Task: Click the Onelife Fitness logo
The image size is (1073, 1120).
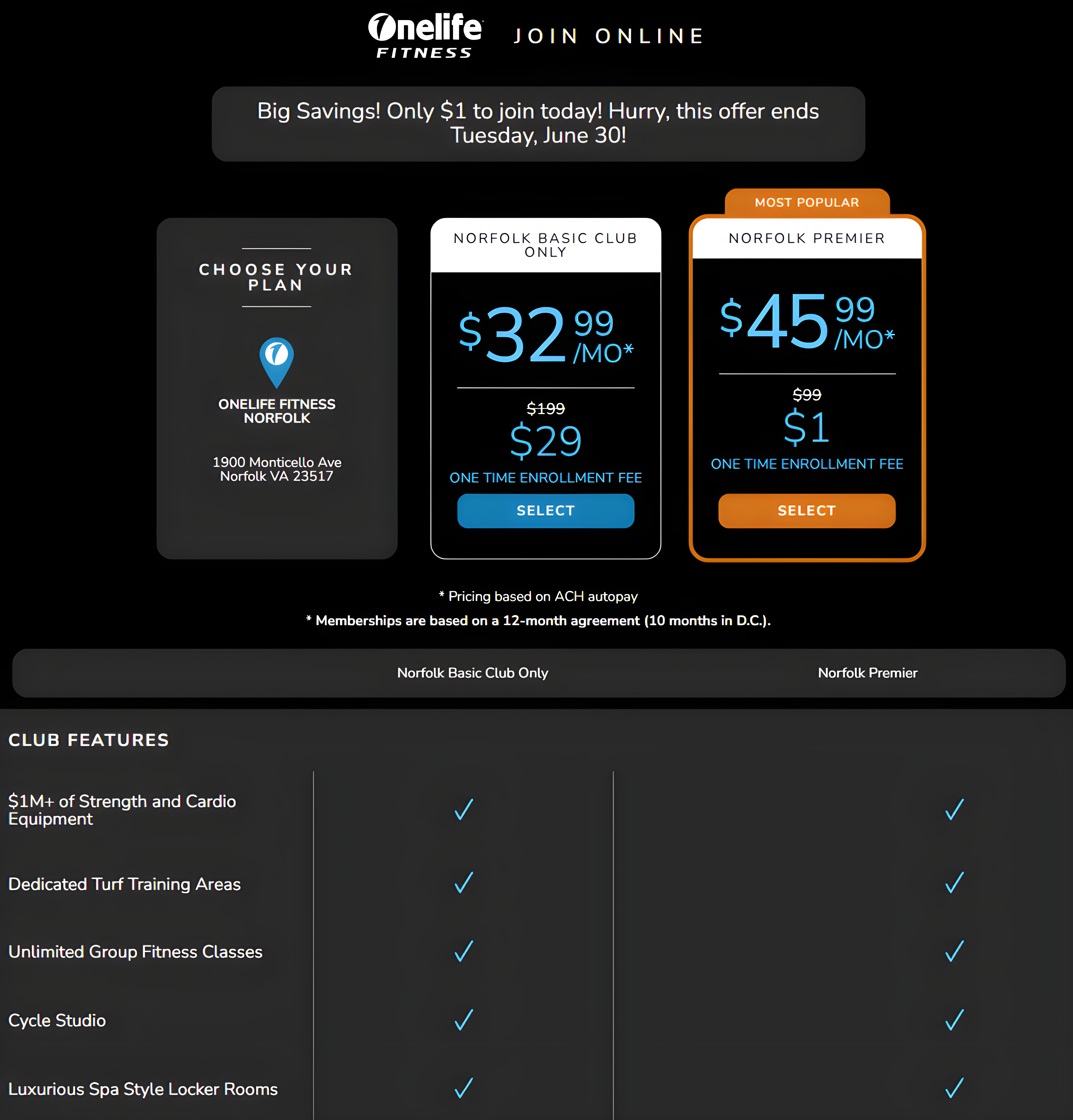Action: tap(425, 35)
